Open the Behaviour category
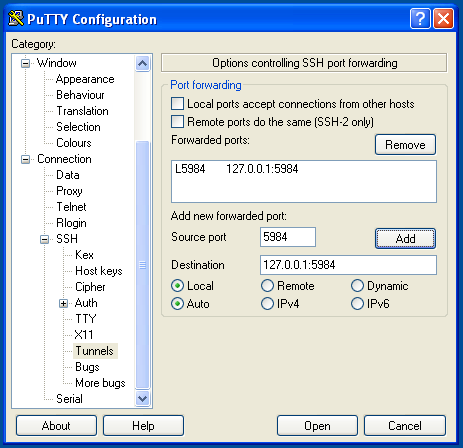The width and height of the screenshot is (463, 448). click(x=80, y=95)
